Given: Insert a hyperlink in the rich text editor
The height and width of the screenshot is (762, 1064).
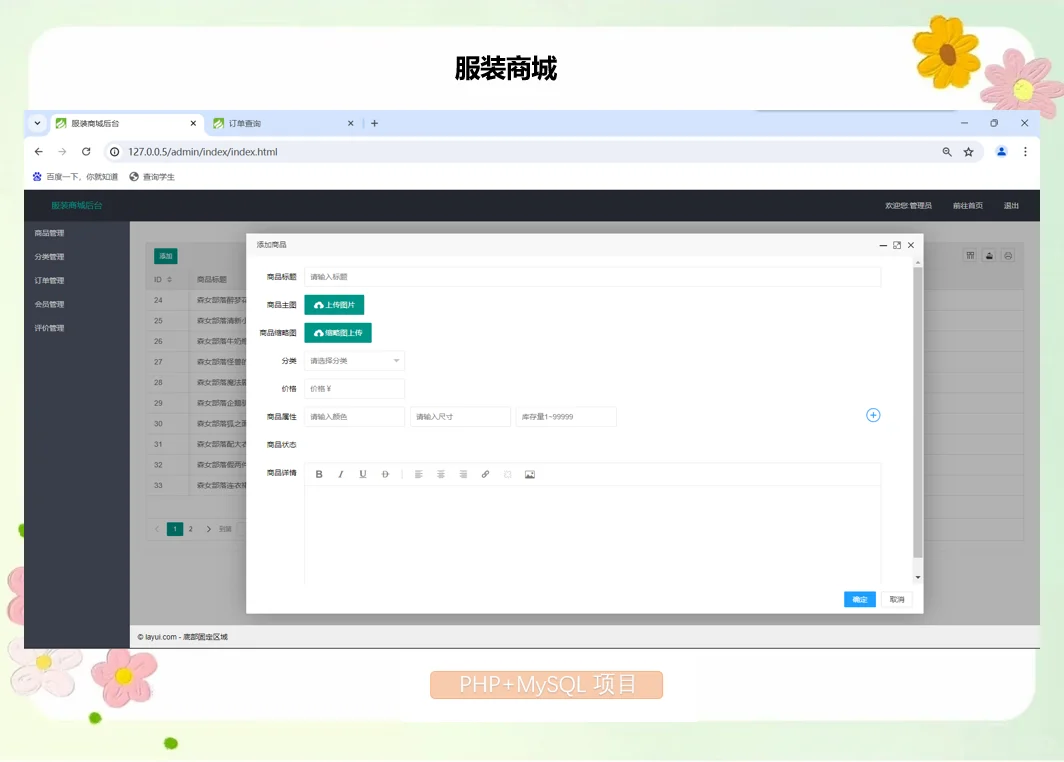Looking at the screenshot, I should point(486,474).
